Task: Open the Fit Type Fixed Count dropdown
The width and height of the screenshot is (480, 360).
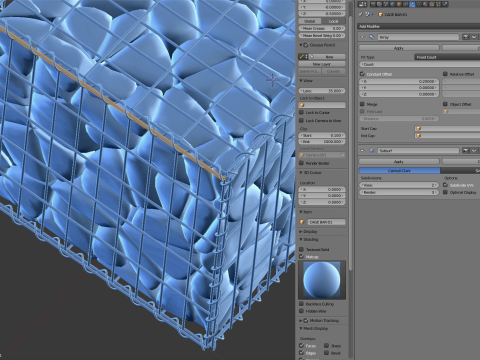Action: pos(447,57)
